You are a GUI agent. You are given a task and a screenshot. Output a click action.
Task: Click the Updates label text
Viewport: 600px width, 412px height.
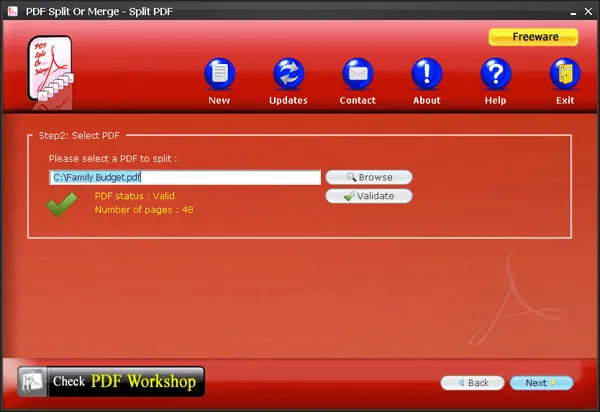coord(289,100)
